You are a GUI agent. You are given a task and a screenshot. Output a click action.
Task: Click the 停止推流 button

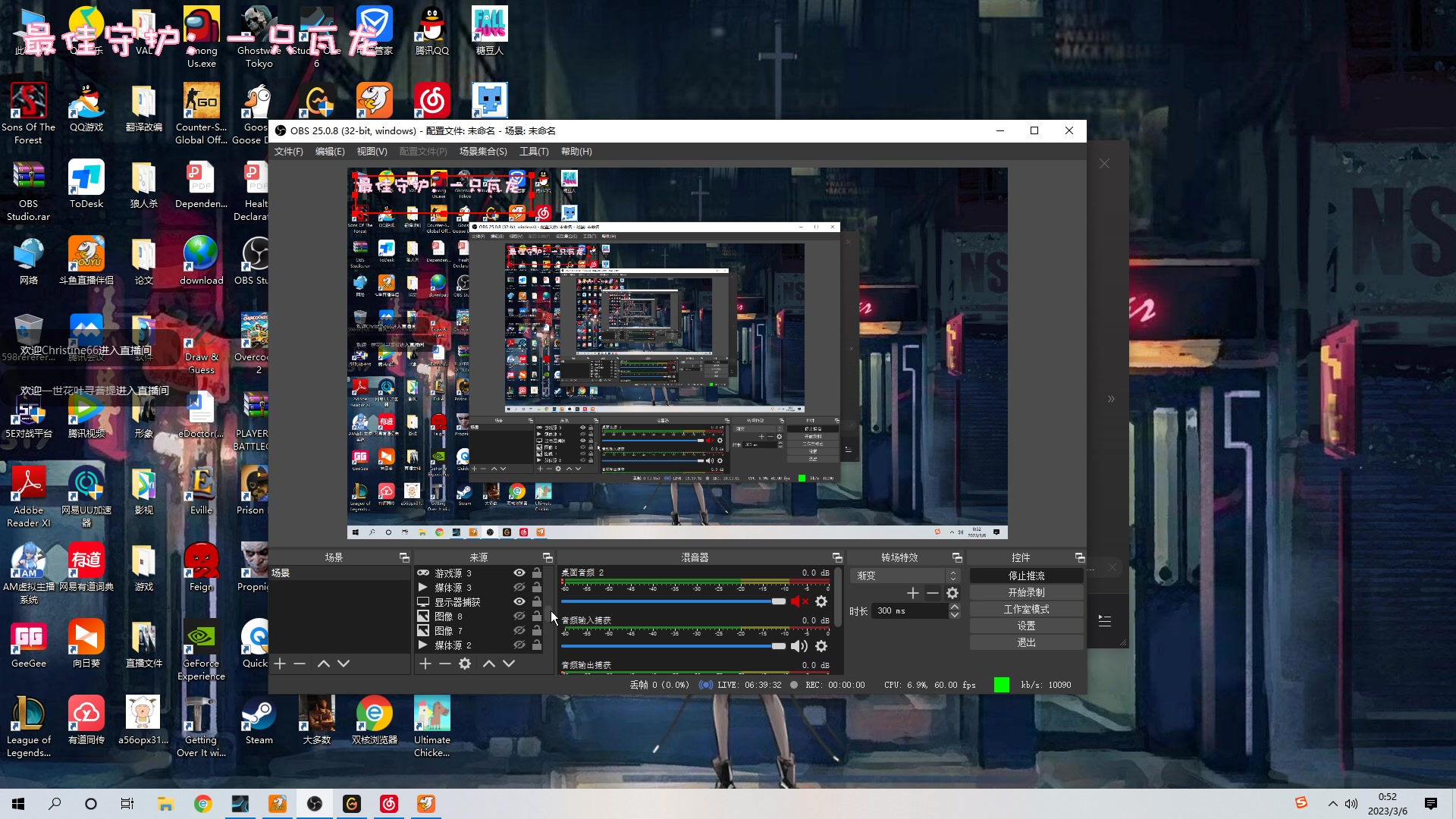click(x=1026, y=576)
